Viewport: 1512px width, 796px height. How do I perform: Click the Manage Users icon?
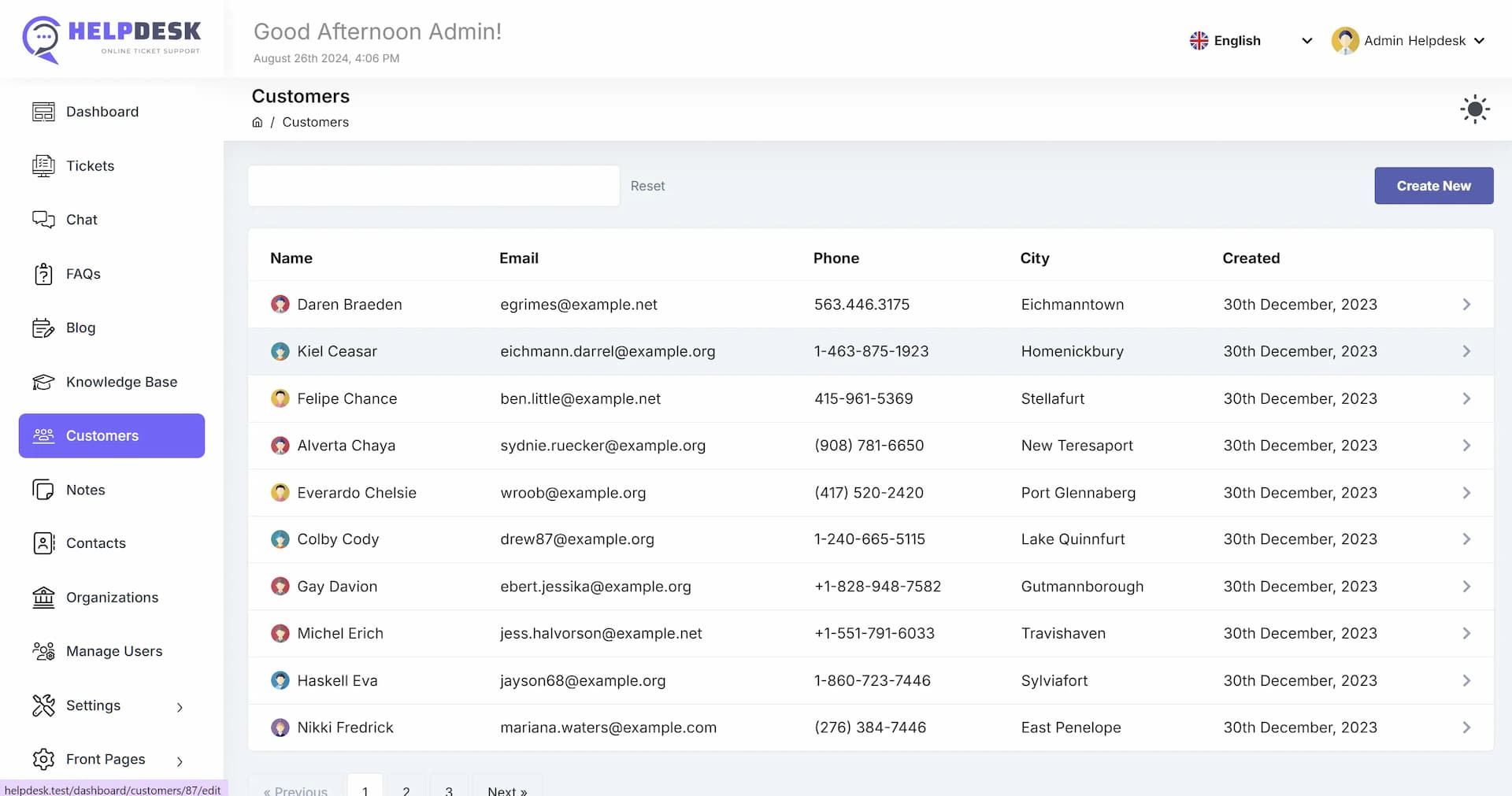pyautogui.click(x=43, y=651)
